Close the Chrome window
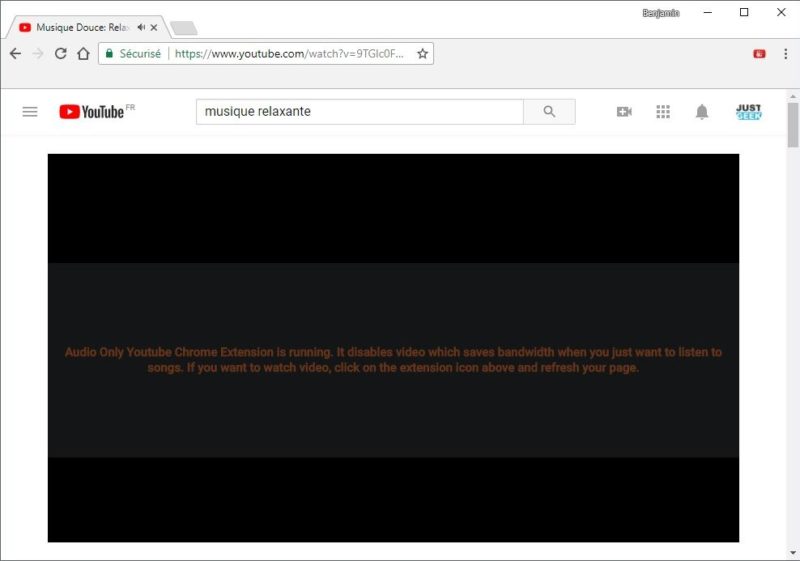The height and width of the screenshot is (561, 800). click(781, 12)
